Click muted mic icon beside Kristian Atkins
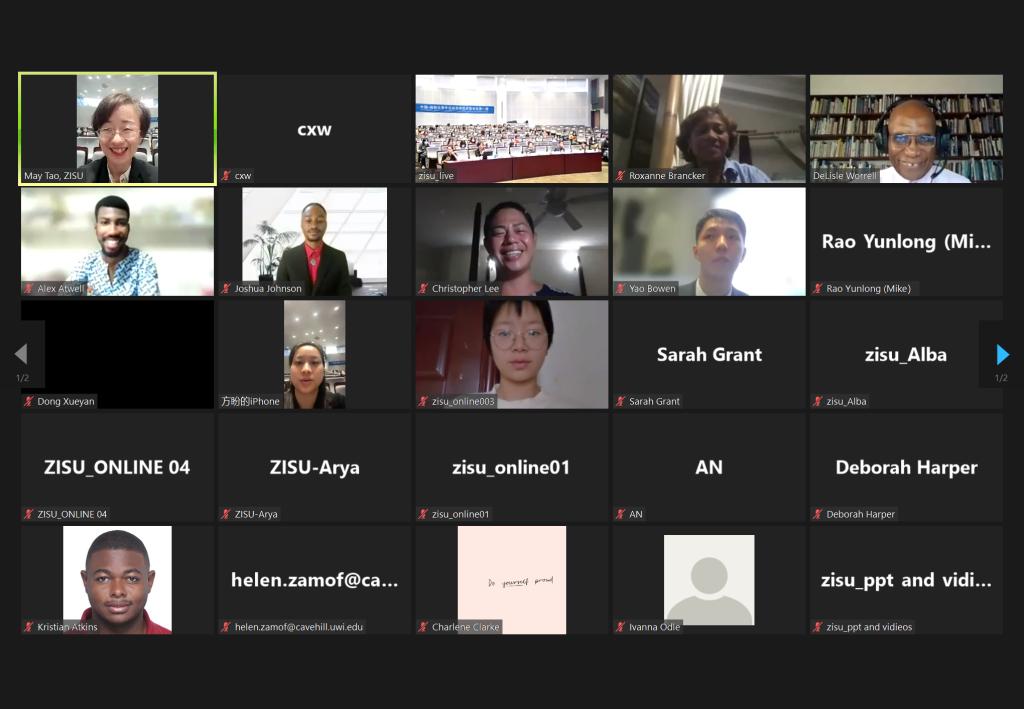This screenshot has height=709, width=1024. [29, 627]
